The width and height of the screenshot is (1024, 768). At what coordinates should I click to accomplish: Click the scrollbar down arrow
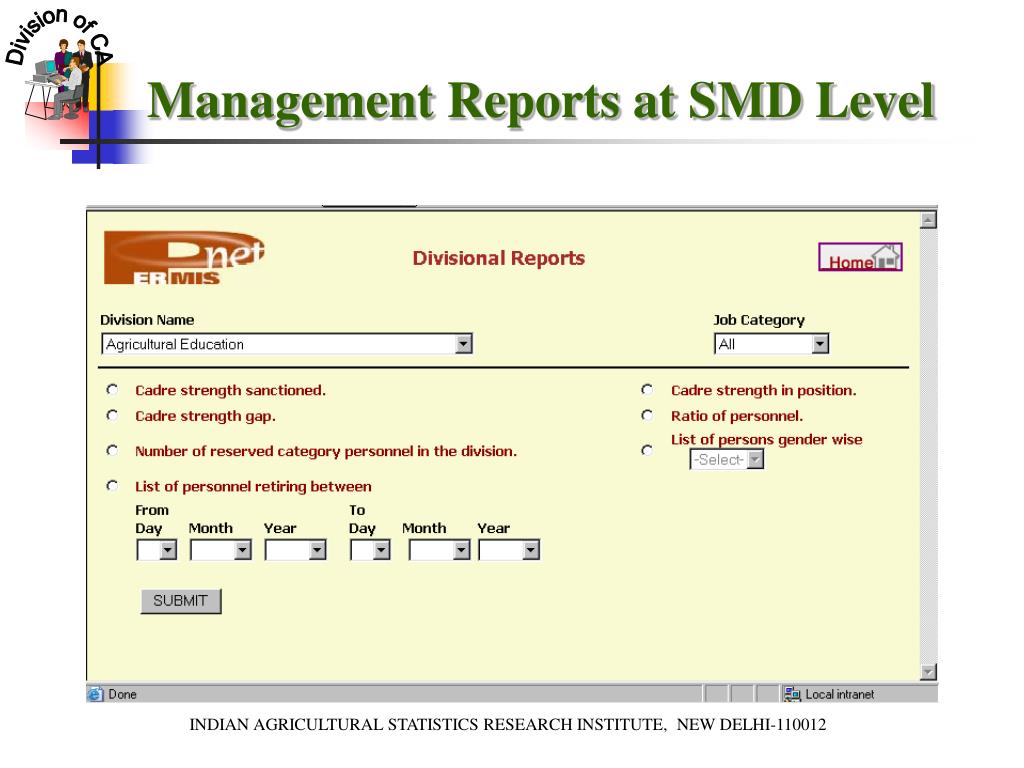click(x=928, y=672)
